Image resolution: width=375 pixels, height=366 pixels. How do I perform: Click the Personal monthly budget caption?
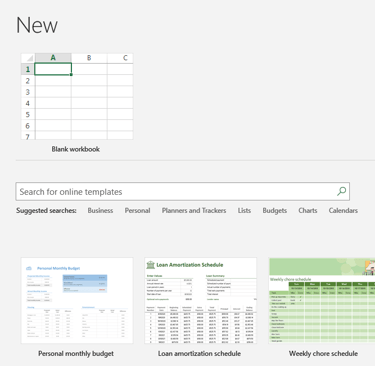(x=76, y=354)
